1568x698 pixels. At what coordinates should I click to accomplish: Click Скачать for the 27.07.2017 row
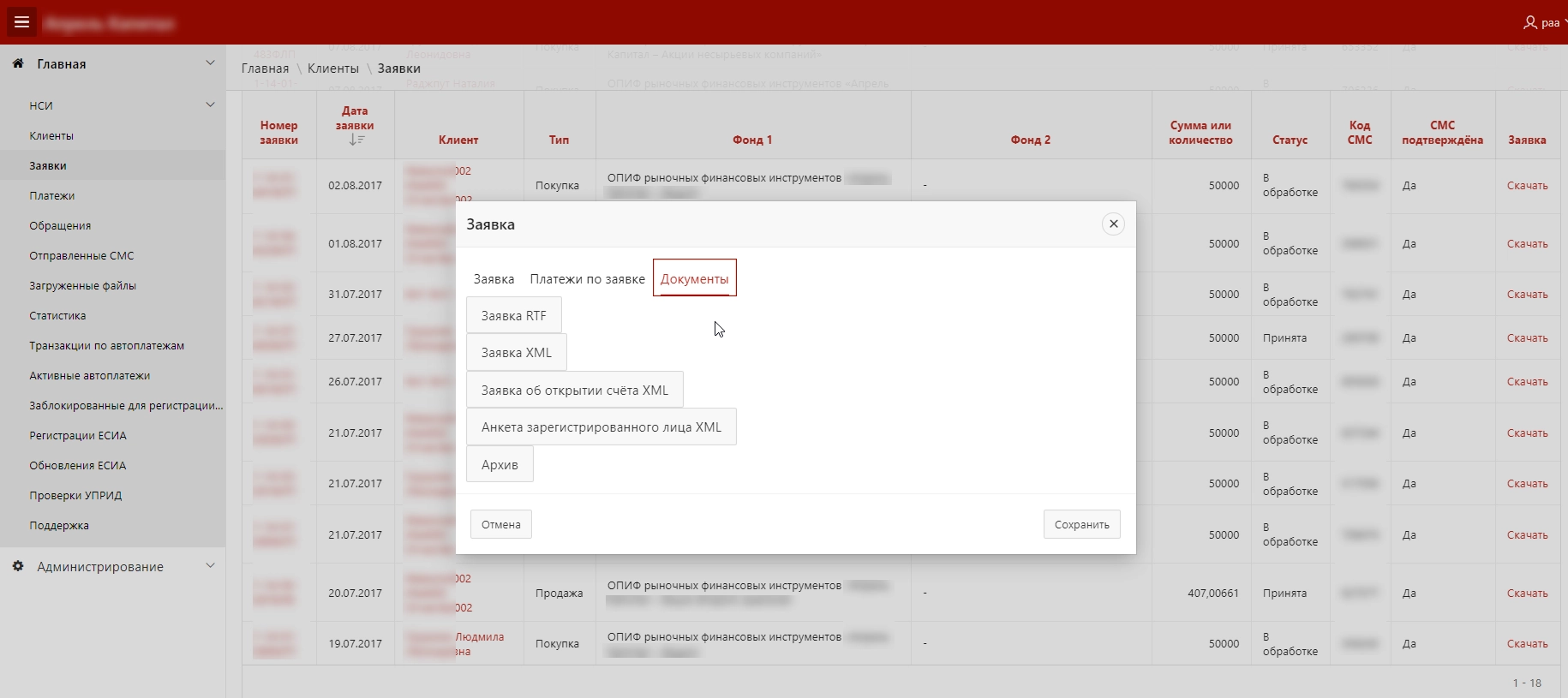point(1527,337)
